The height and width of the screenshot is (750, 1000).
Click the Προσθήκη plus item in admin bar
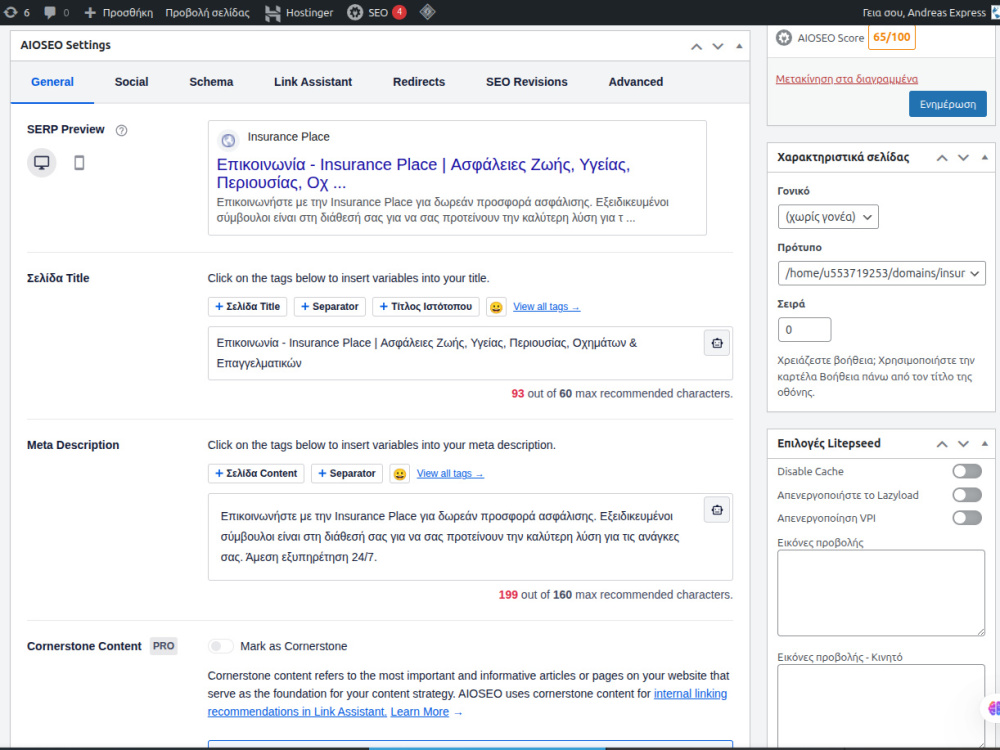pyautogui.click(x=119, y=12)
